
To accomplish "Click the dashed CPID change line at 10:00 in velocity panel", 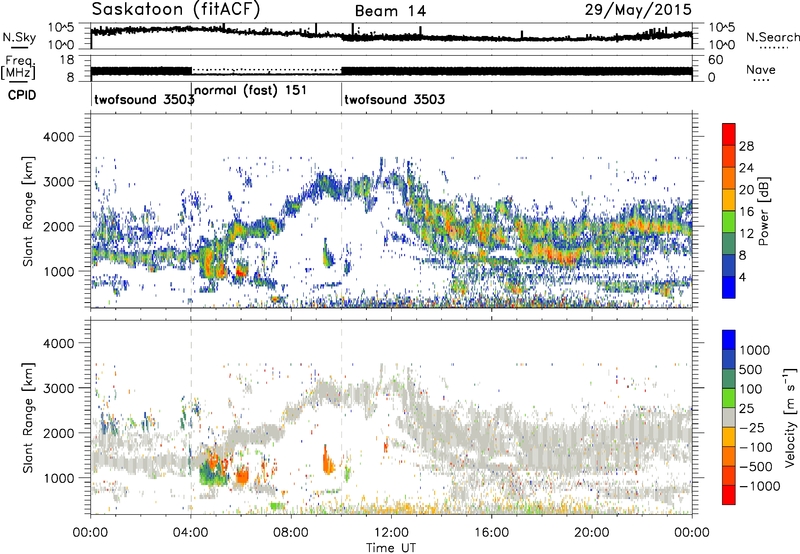I will [341, 417].
